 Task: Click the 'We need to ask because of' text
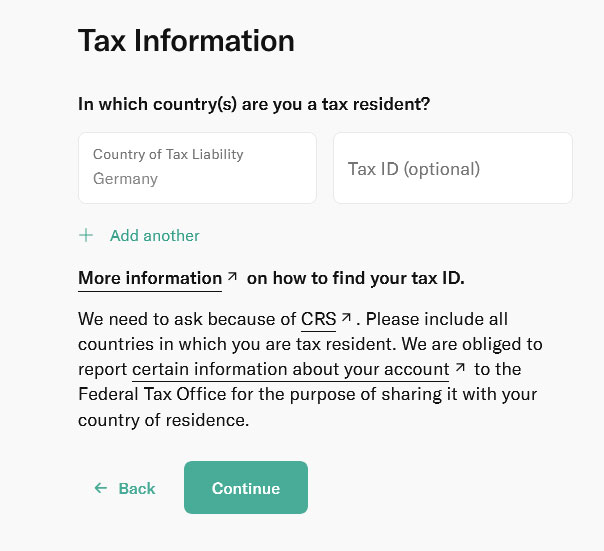point(186,320)
